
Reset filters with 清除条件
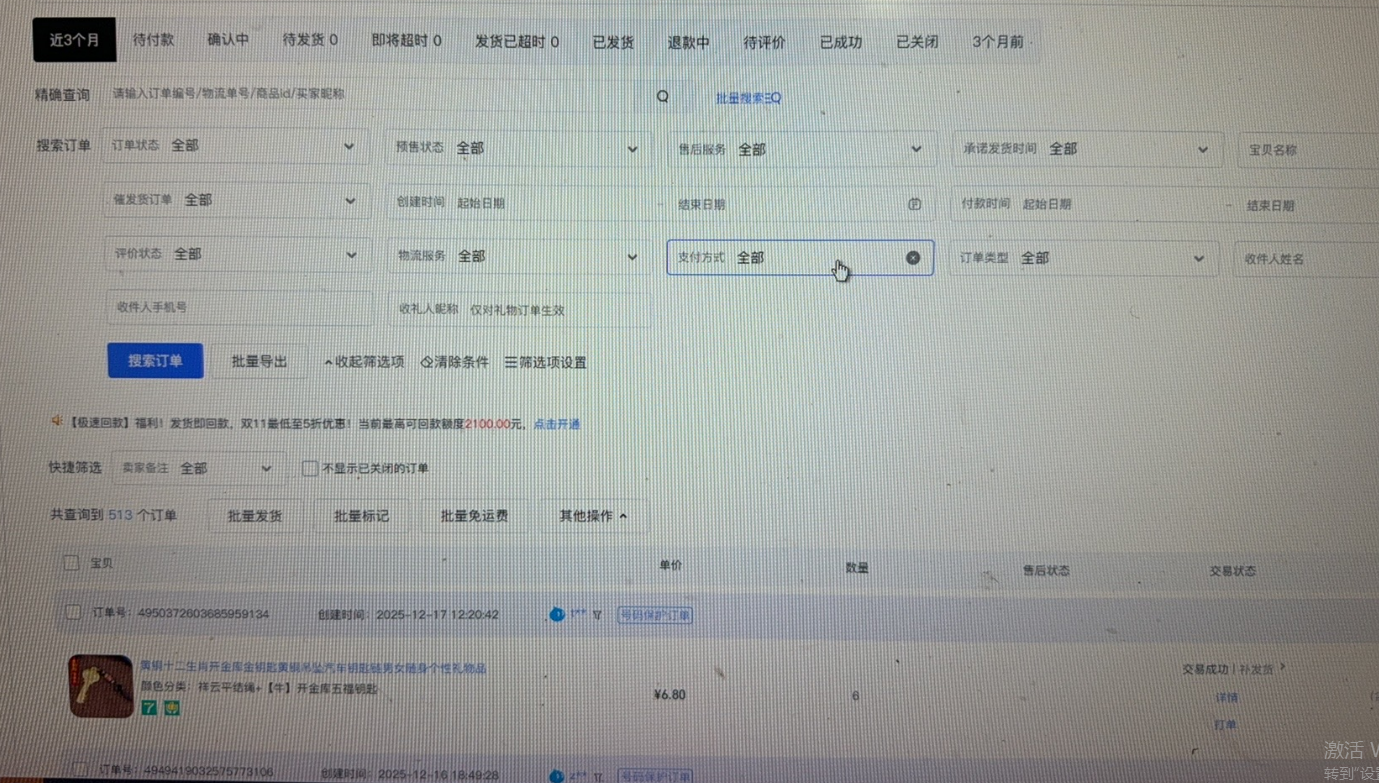coord(455,362)
